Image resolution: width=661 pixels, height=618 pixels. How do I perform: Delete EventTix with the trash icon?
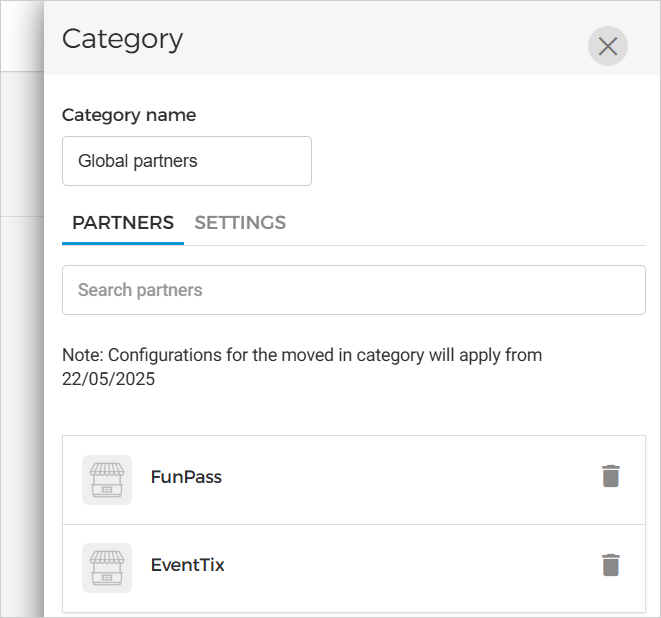point(610,565)
